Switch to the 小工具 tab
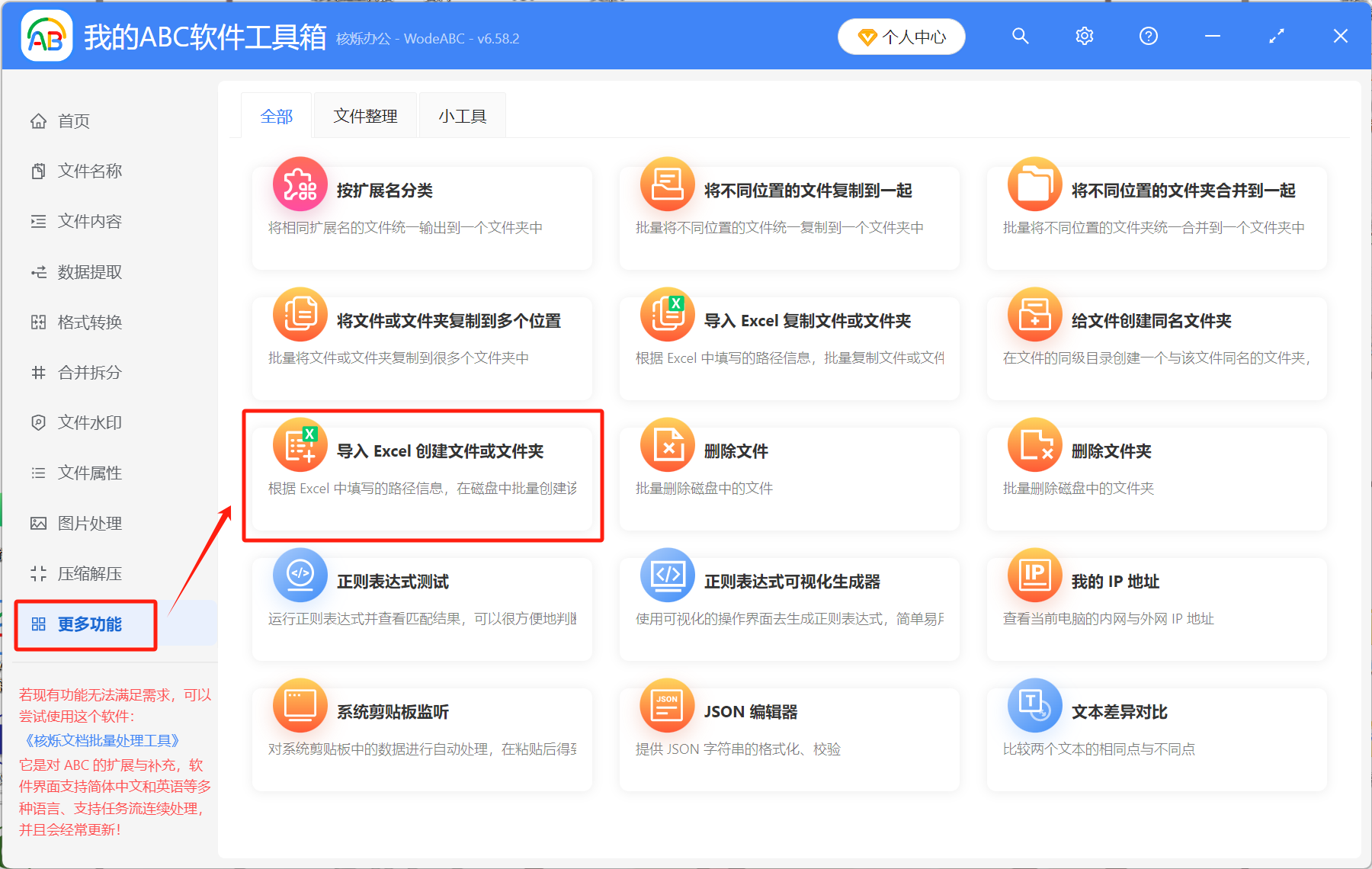Viewport: 1372px width, 869px height. coord(462,115)
